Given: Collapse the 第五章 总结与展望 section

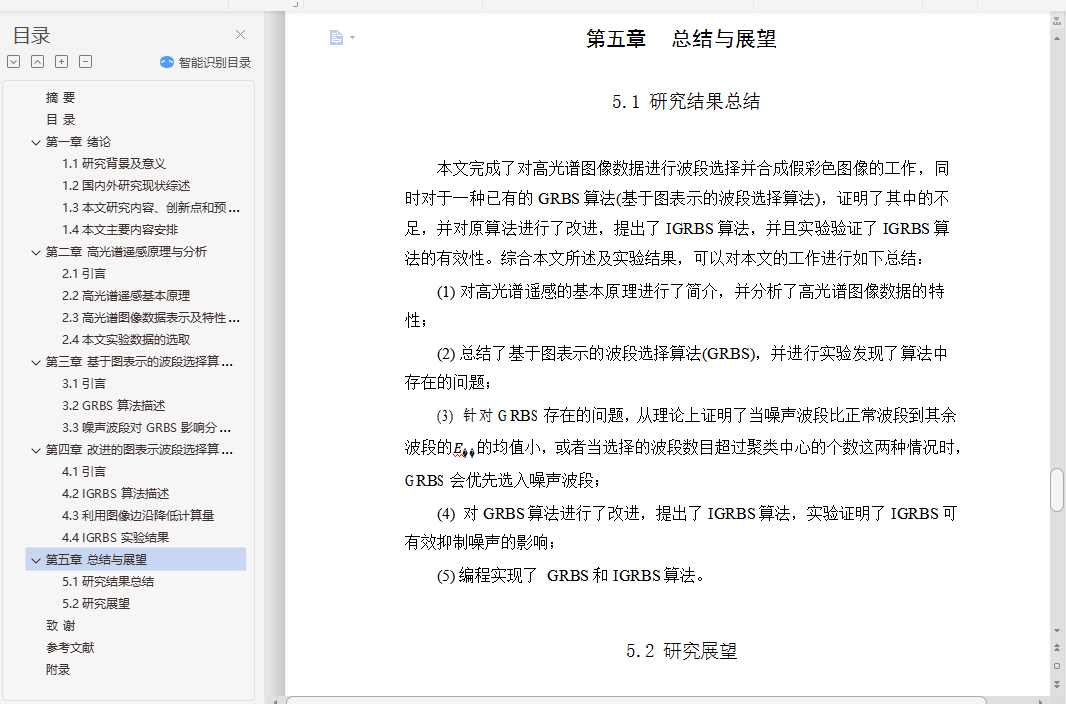Looking at the screenshot, I should click(x=36, y=560).
